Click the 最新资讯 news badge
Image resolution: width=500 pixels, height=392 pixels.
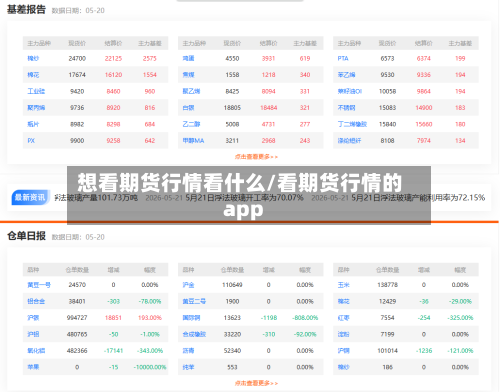click(x=30, y=198)
